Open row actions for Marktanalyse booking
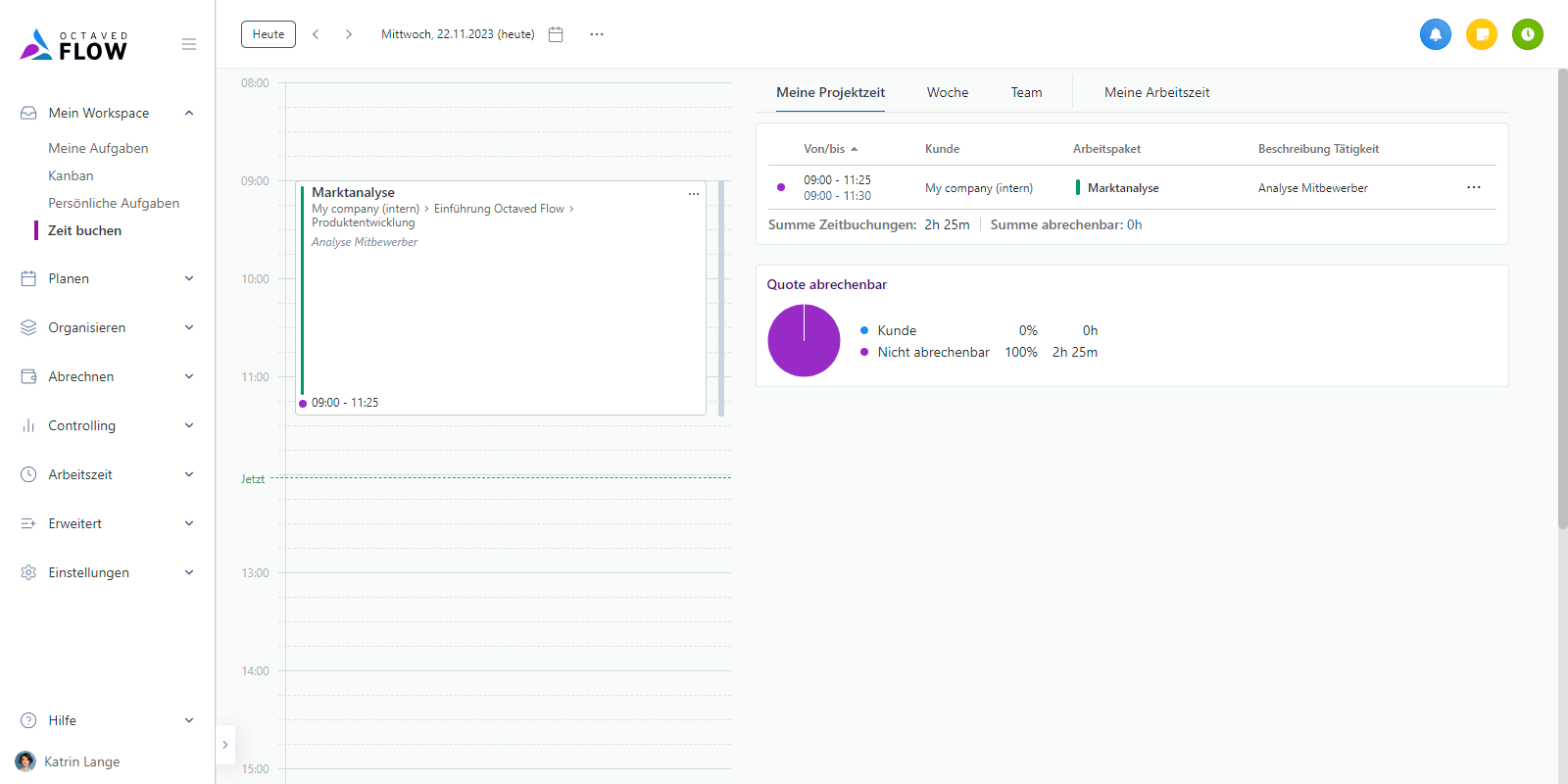Screen dimensions: 1568x784 tap(1473, 187)
